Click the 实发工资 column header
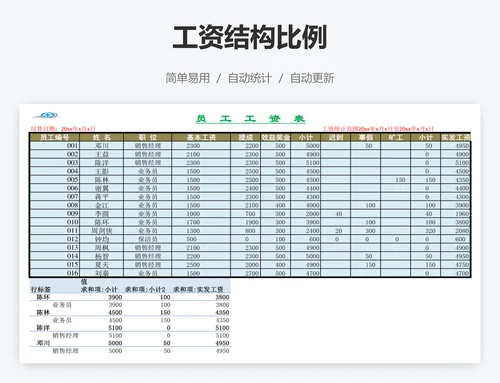This screenshot has height=383, width=500. pos(456,137)
